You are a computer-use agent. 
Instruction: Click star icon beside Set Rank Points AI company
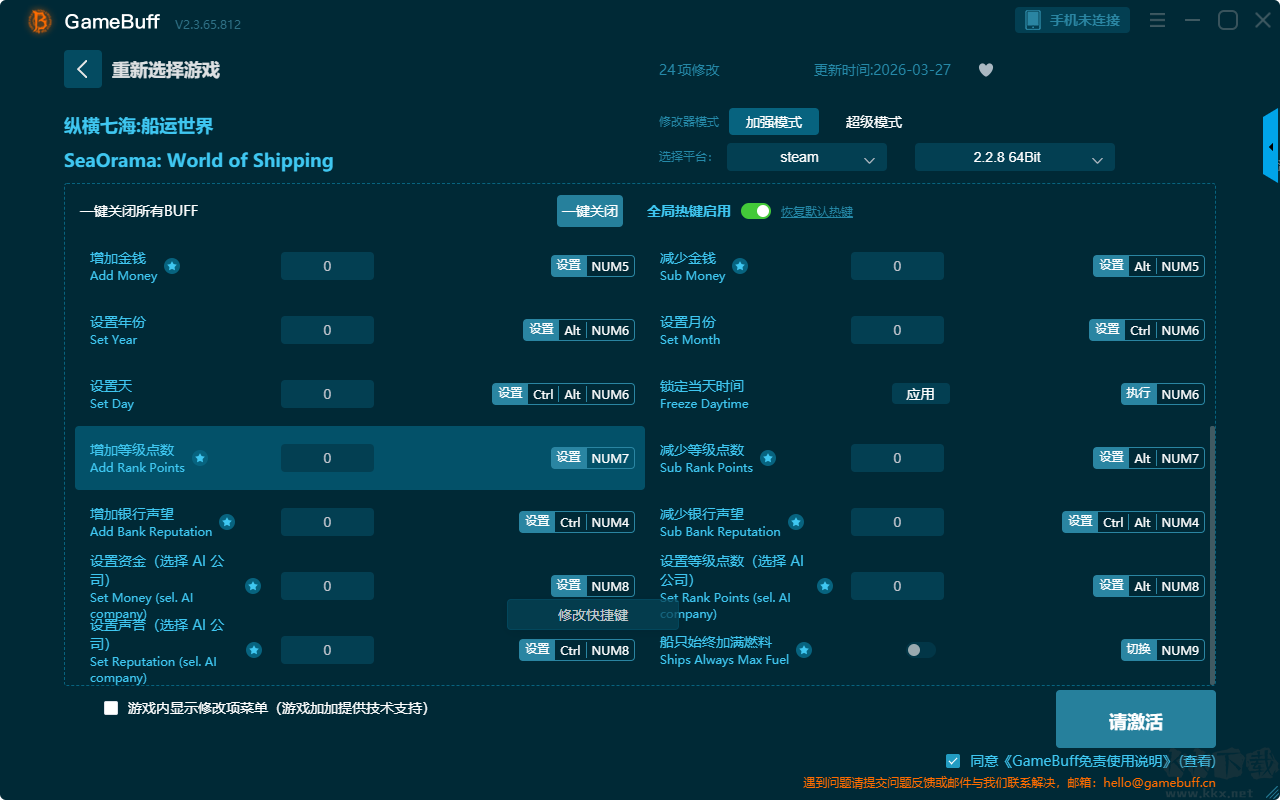[x=825, y=586]
